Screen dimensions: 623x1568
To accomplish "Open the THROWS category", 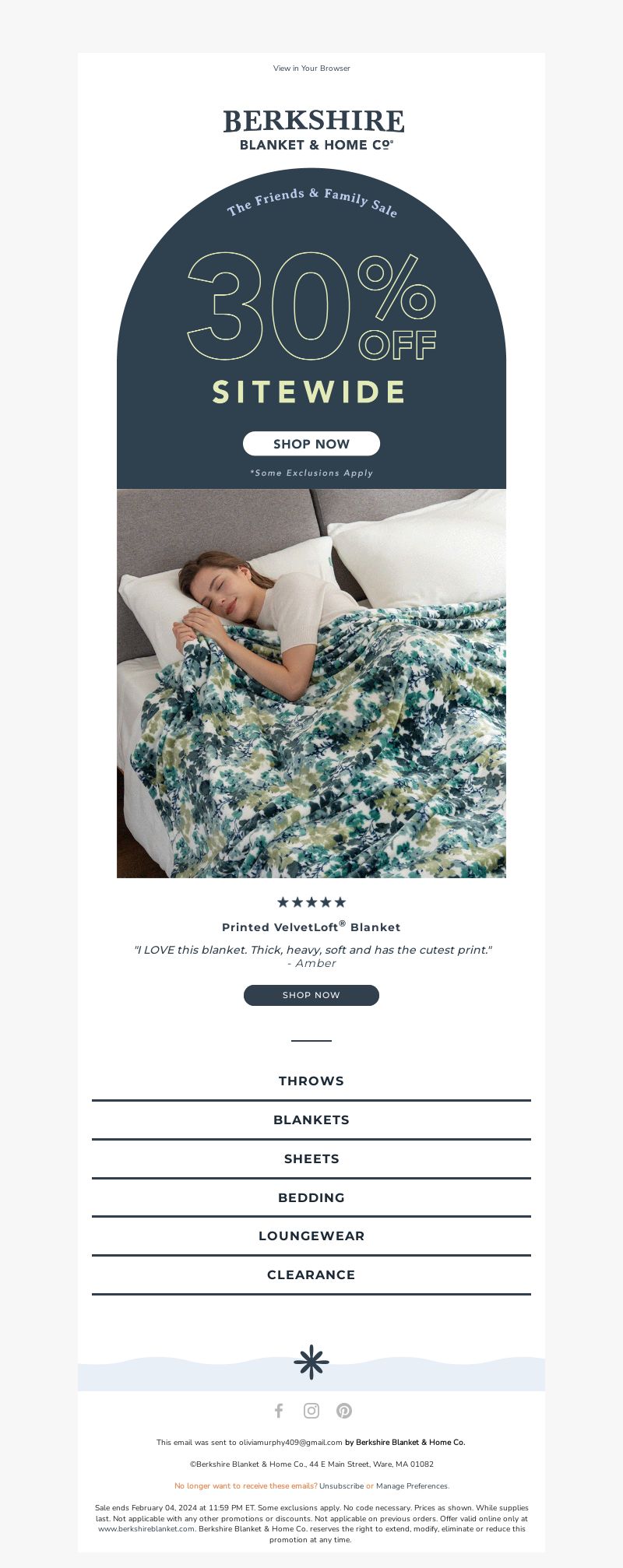I will 311,1081.
